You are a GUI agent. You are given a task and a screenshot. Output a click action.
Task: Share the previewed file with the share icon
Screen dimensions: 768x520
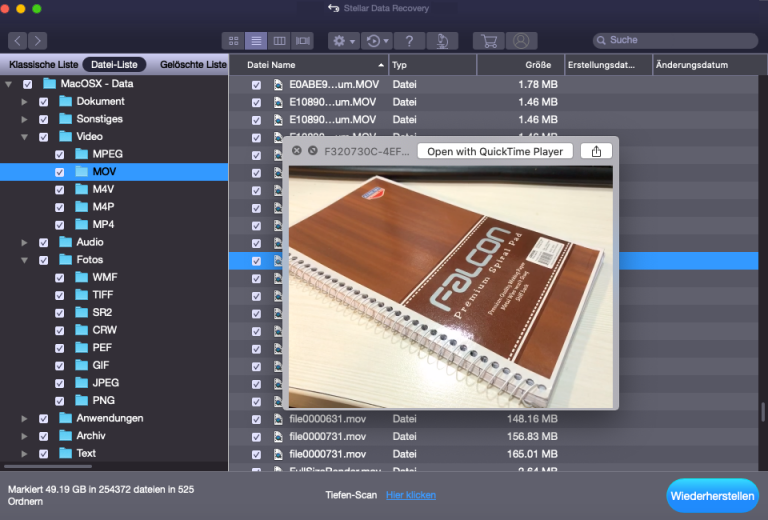596,151
